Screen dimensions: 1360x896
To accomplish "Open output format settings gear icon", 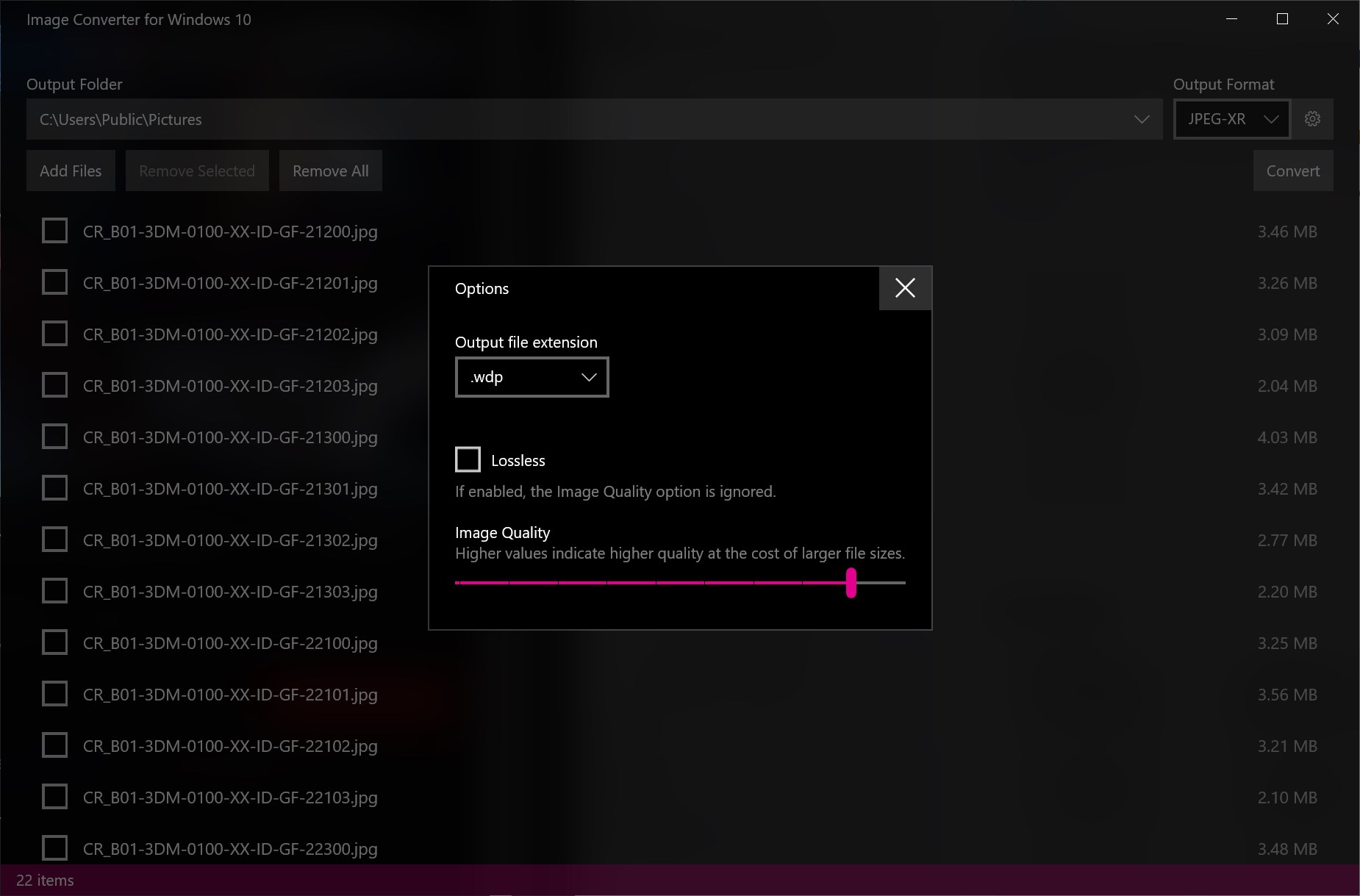I will click(x=1312, y=119).
